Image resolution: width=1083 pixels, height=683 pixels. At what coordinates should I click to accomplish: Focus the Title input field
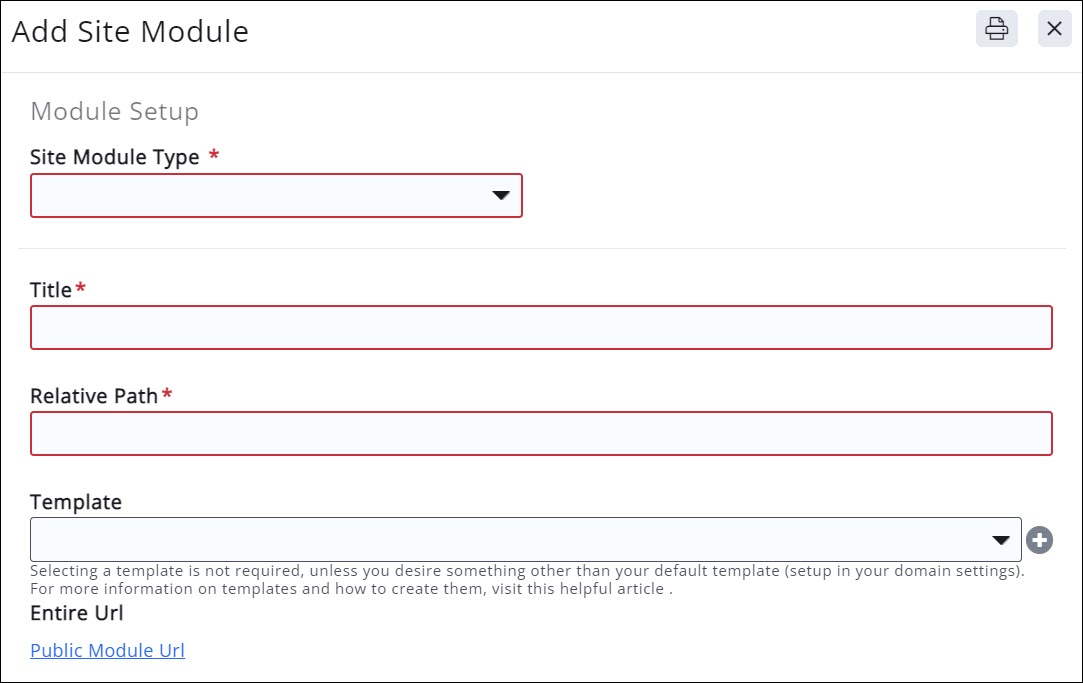541,328
